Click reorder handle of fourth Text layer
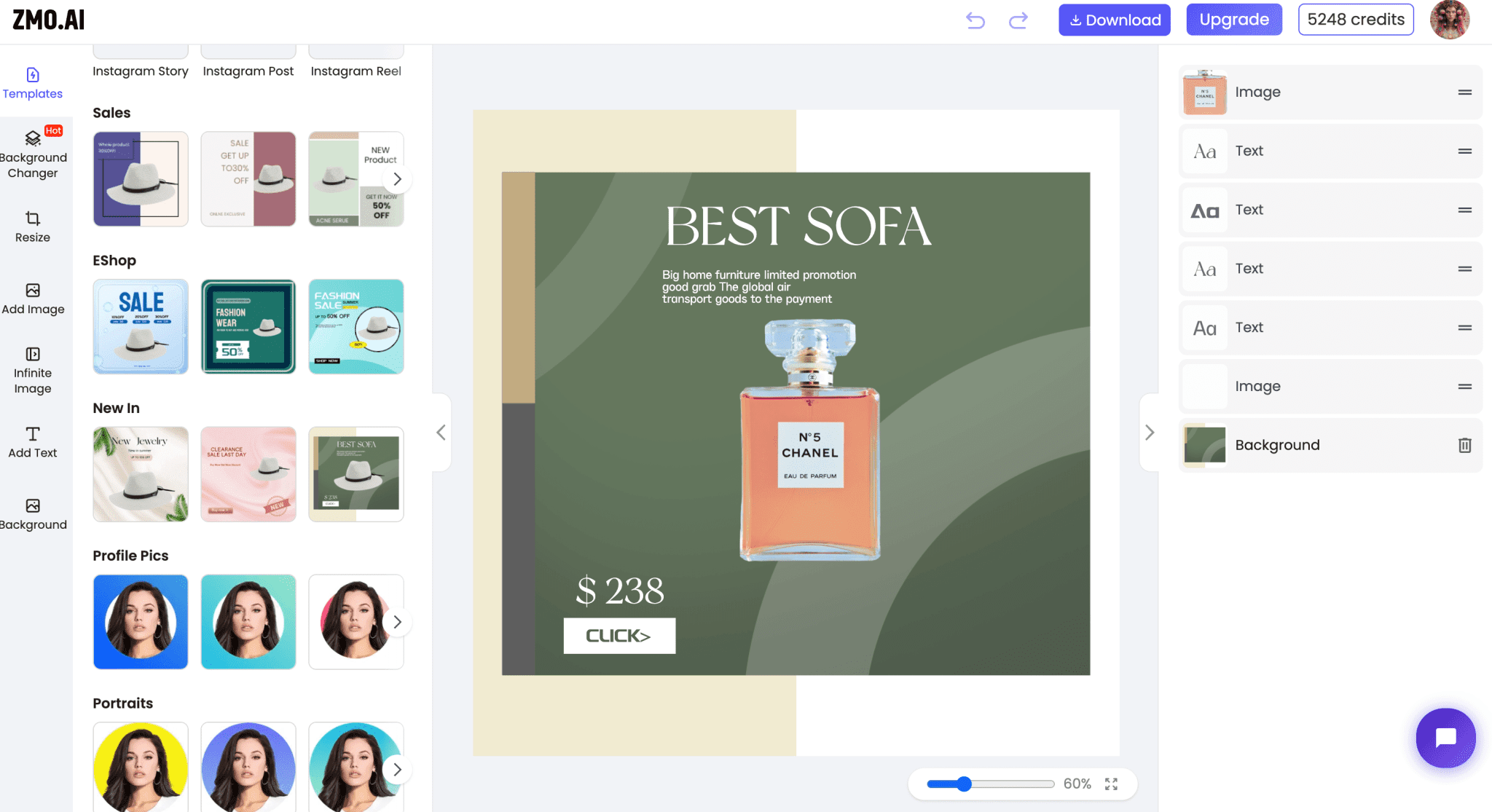This screenshot has height=812, width=1492. pyautogui.click(x=1465, y=328)
